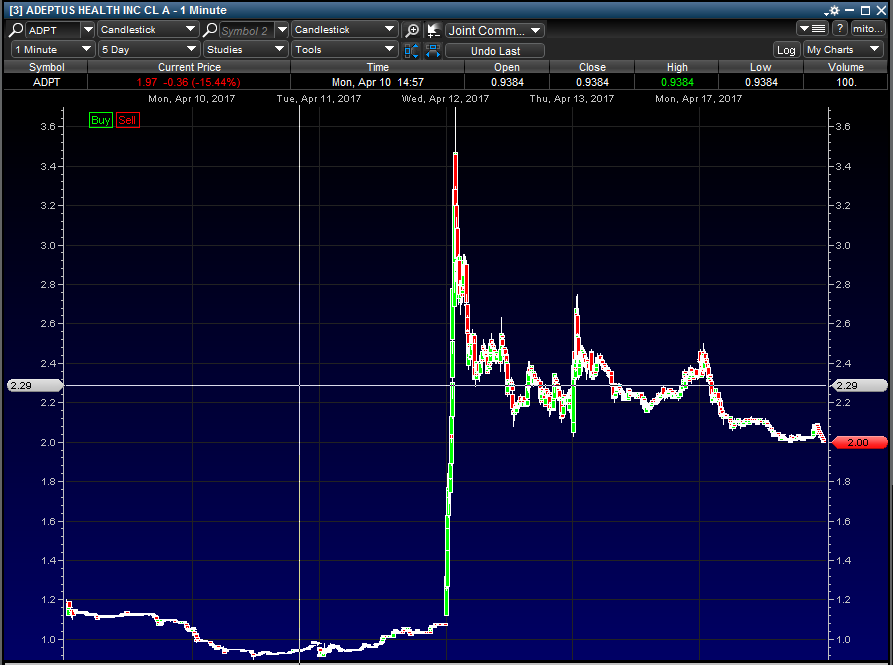Image resolution: width=893 pixels, height=665 pixels.
Task: Toggle the Log scale button
Action: point(786,50)
